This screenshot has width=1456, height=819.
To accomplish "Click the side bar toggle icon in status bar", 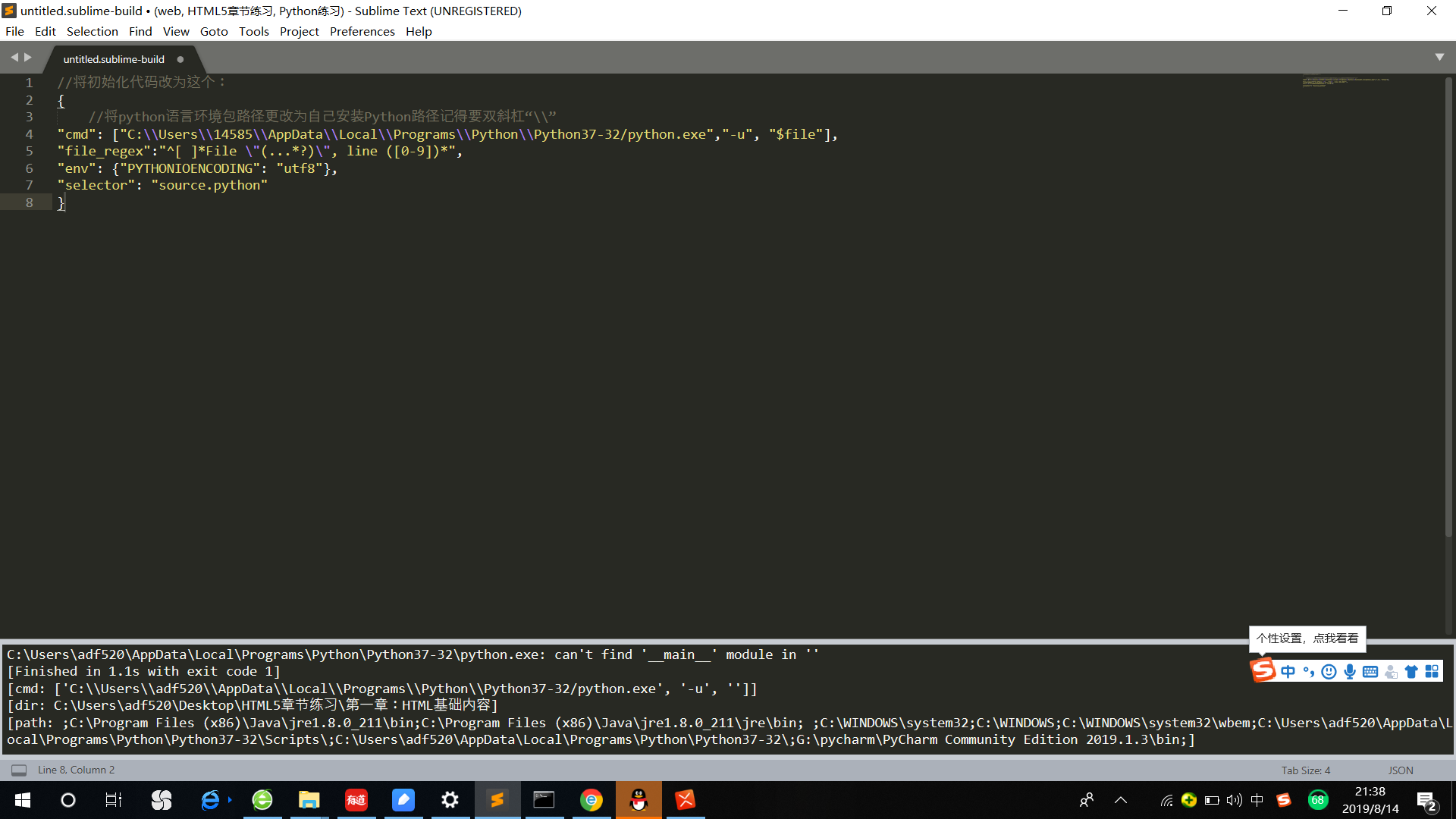I will click(19, 770).
